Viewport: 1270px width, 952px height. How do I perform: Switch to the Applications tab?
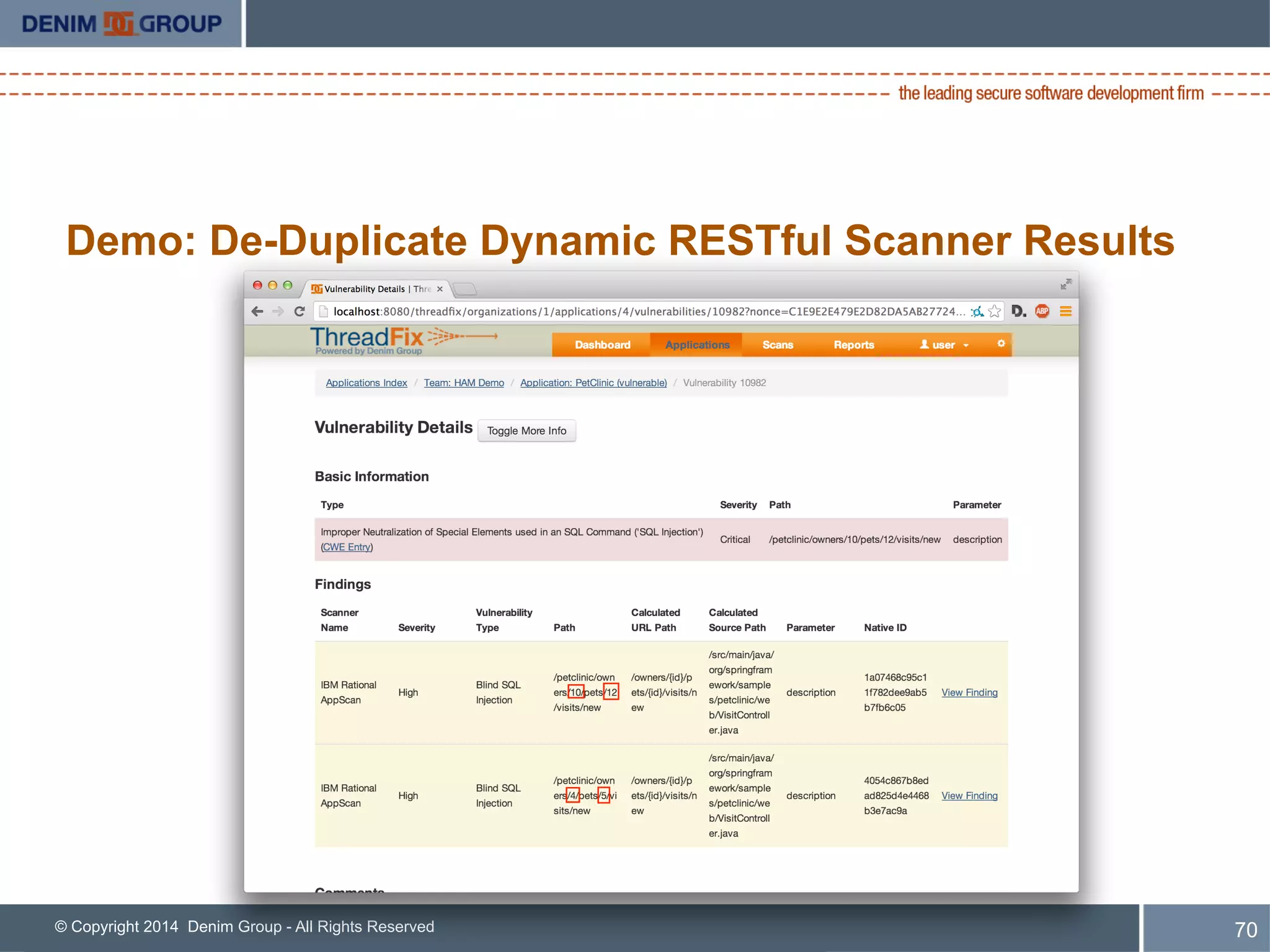pos(697,345)
